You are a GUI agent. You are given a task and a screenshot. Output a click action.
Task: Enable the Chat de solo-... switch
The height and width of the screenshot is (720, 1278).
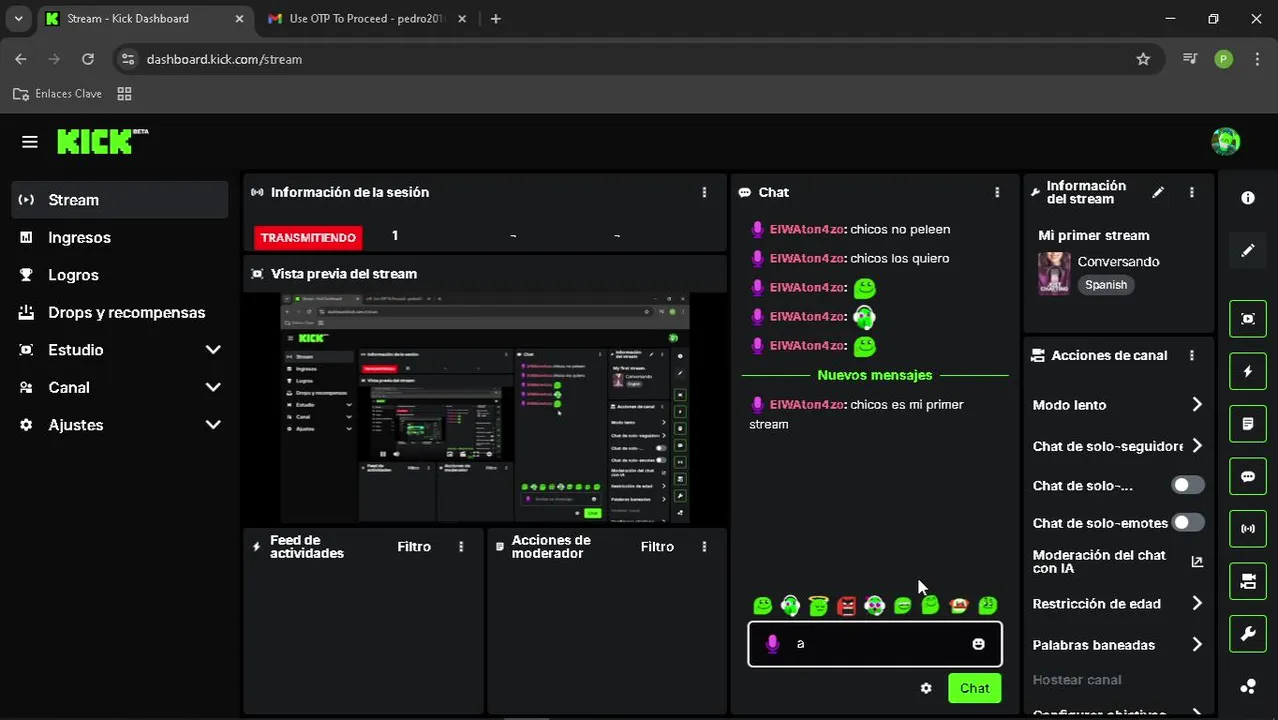[1188, 485]
